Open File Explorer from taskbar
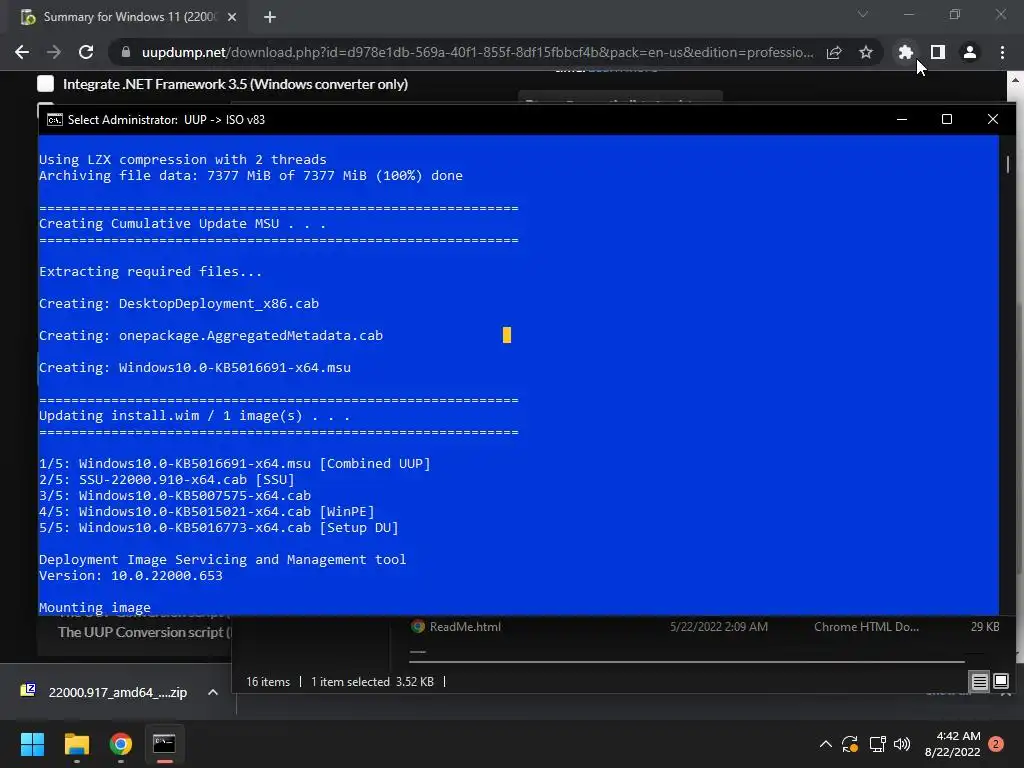 pyautogui.click(x=76, y=744)
